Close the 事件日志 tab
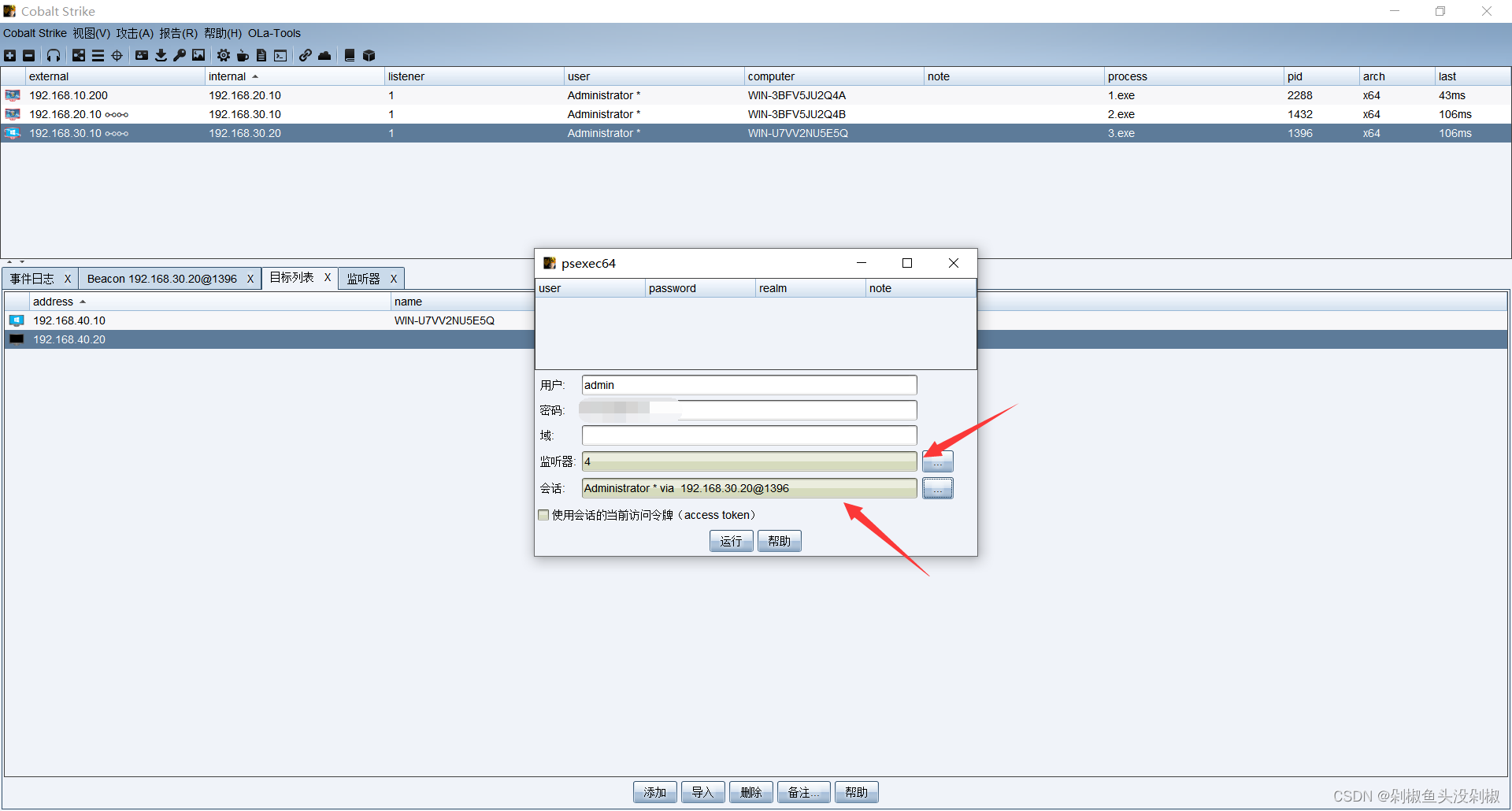Viewport: 1512px width, 811px height. click(x=68, y=279)
